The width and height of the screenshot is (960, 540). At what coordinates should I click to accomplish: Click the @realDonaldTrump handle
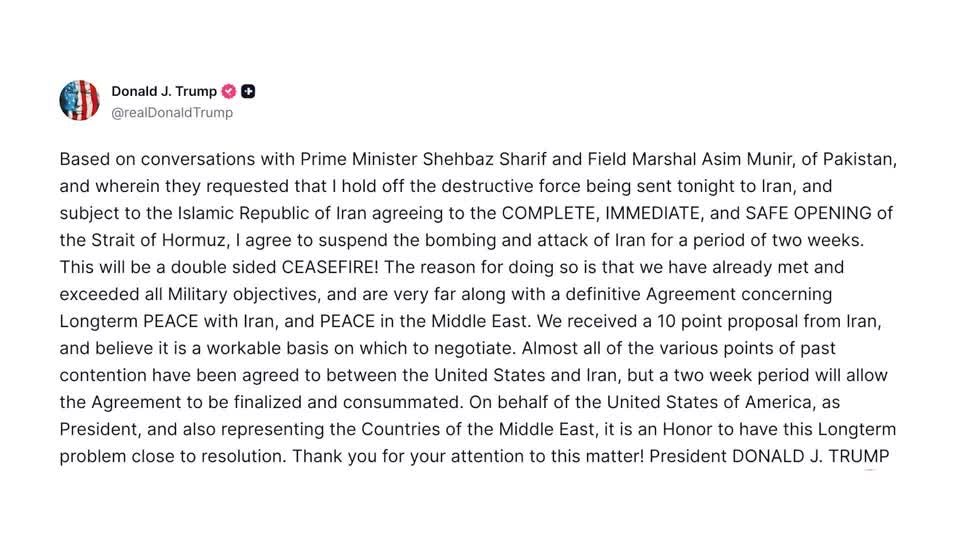(172, 113)
